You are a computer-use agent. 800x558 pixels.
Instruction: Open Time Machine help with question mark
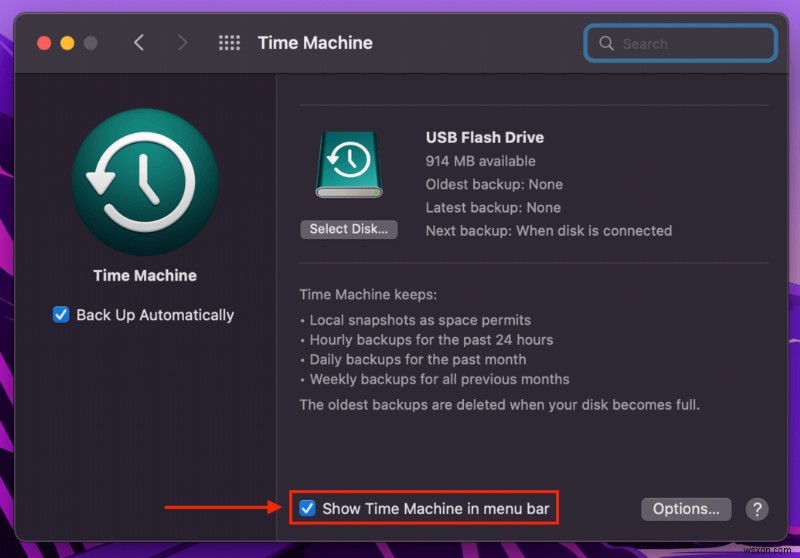757,509
